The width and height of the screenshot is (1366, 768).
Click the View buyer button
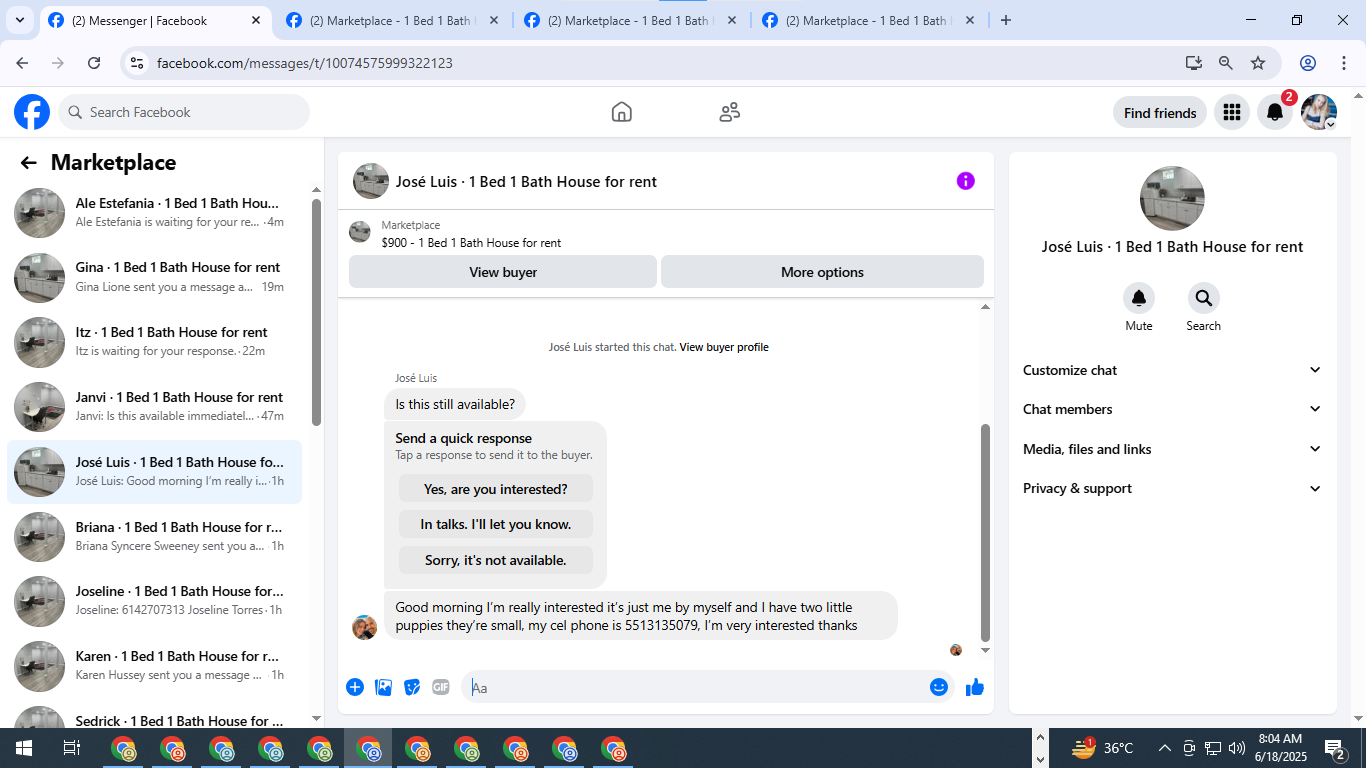(x=503, y=272)
